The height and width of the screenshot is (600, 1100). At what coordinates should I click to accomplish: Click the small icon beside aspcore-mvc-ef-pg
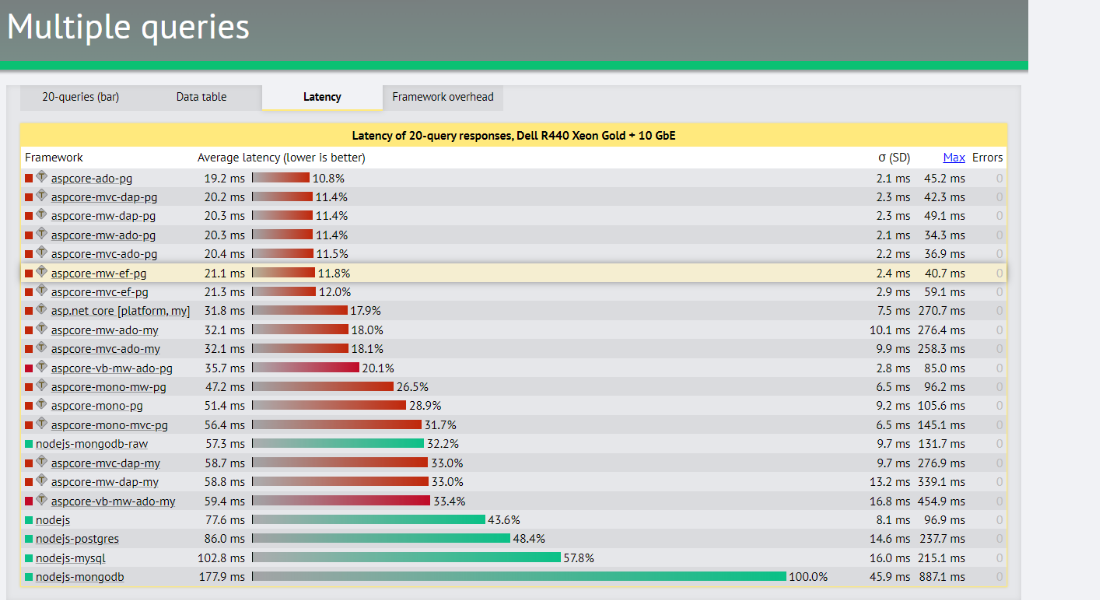pos(42,291)
